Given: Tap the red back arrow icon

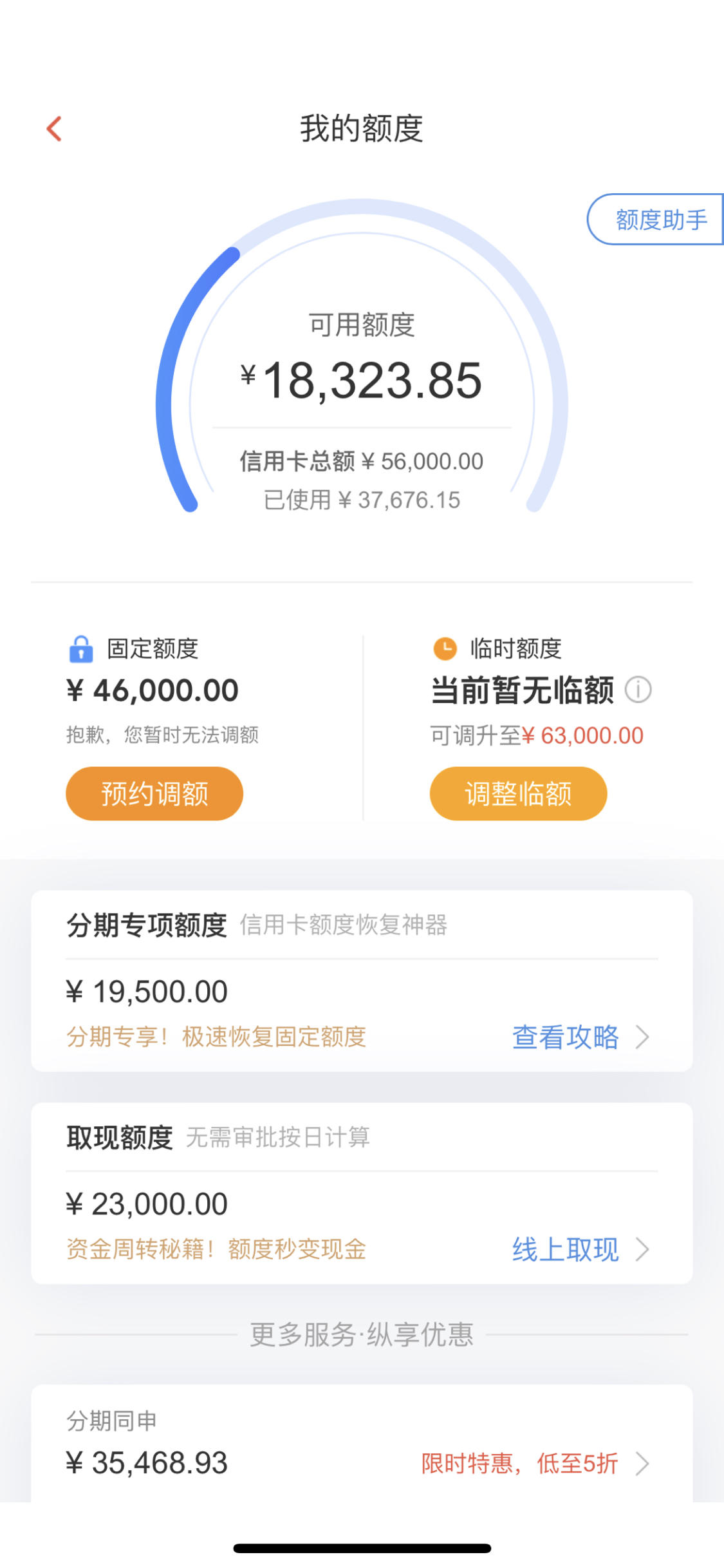Looking at the screenshot, I should pyautogui.click(x=55, y=129).
